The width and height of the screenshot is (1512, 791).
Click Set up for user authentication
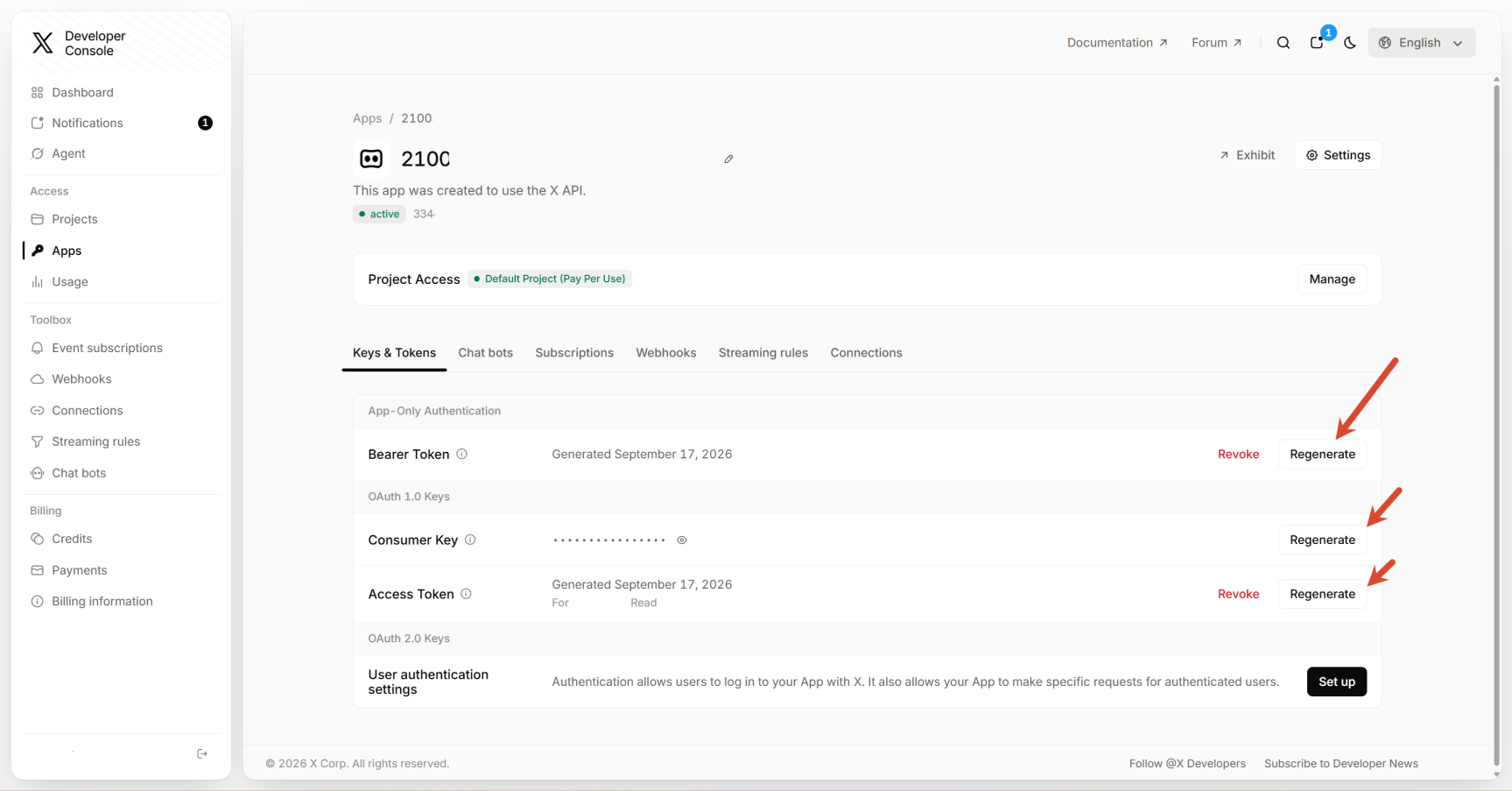1337,682
